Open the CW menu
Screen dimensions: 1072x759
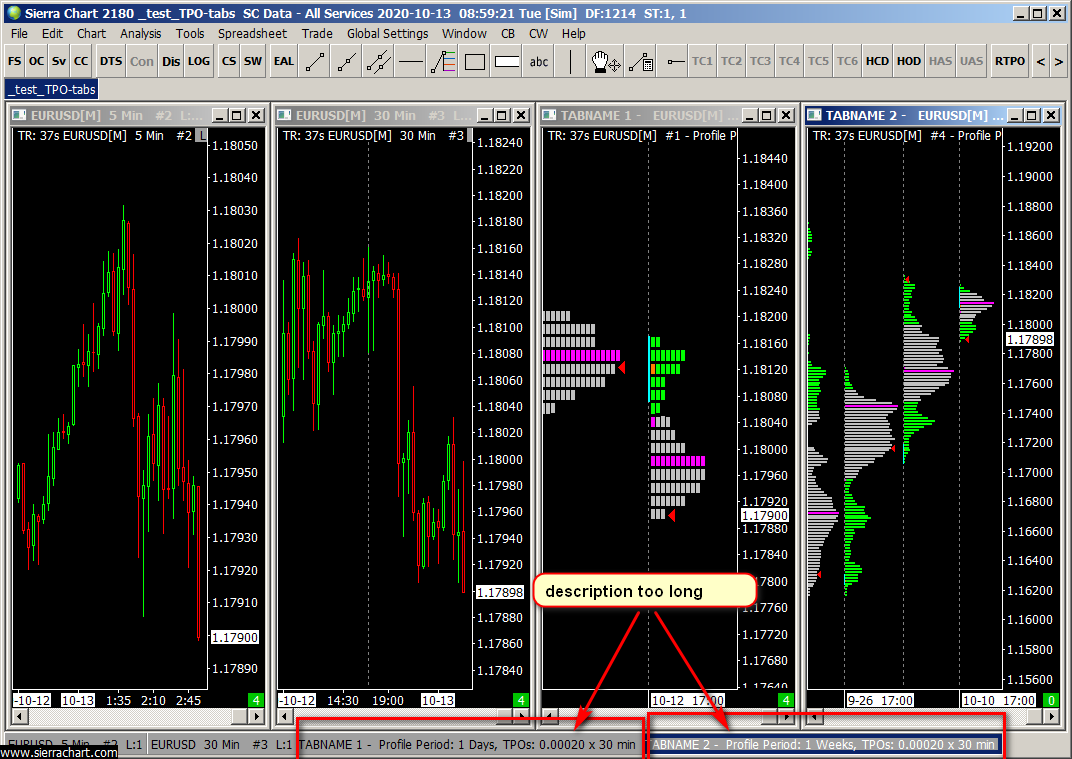click(x=539, y=34)
